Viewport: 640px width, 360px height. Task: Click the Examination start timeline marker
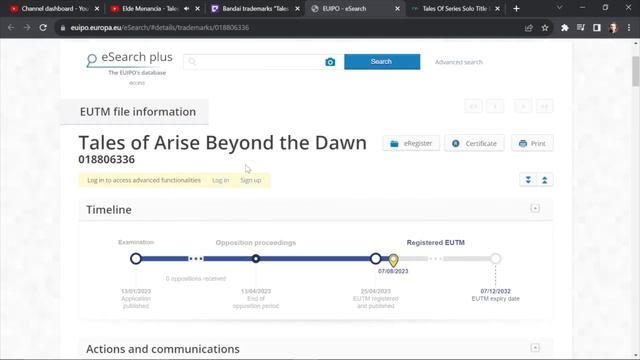point(136,258)
